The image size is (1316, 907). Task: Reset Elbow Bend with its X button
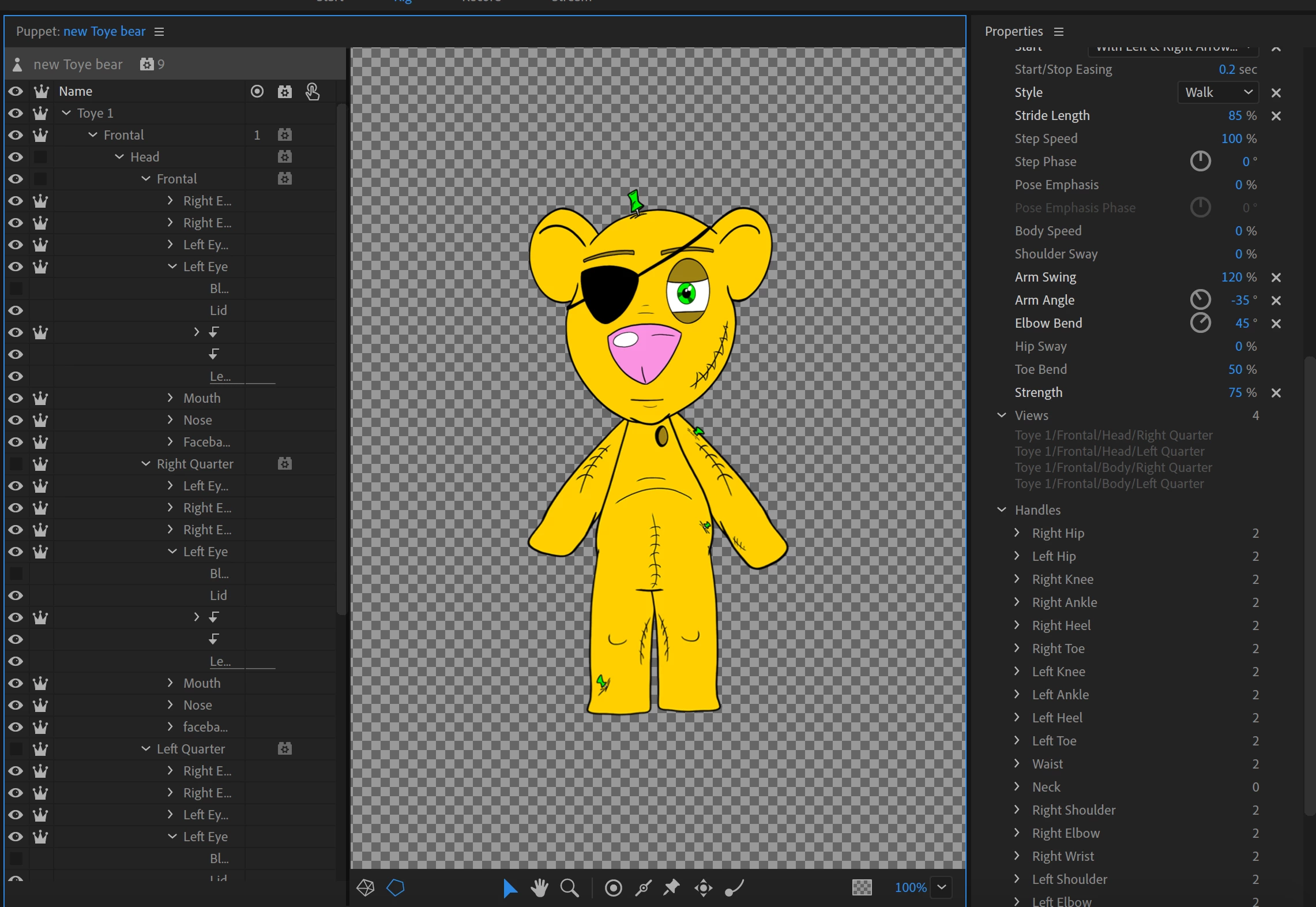1276,324
